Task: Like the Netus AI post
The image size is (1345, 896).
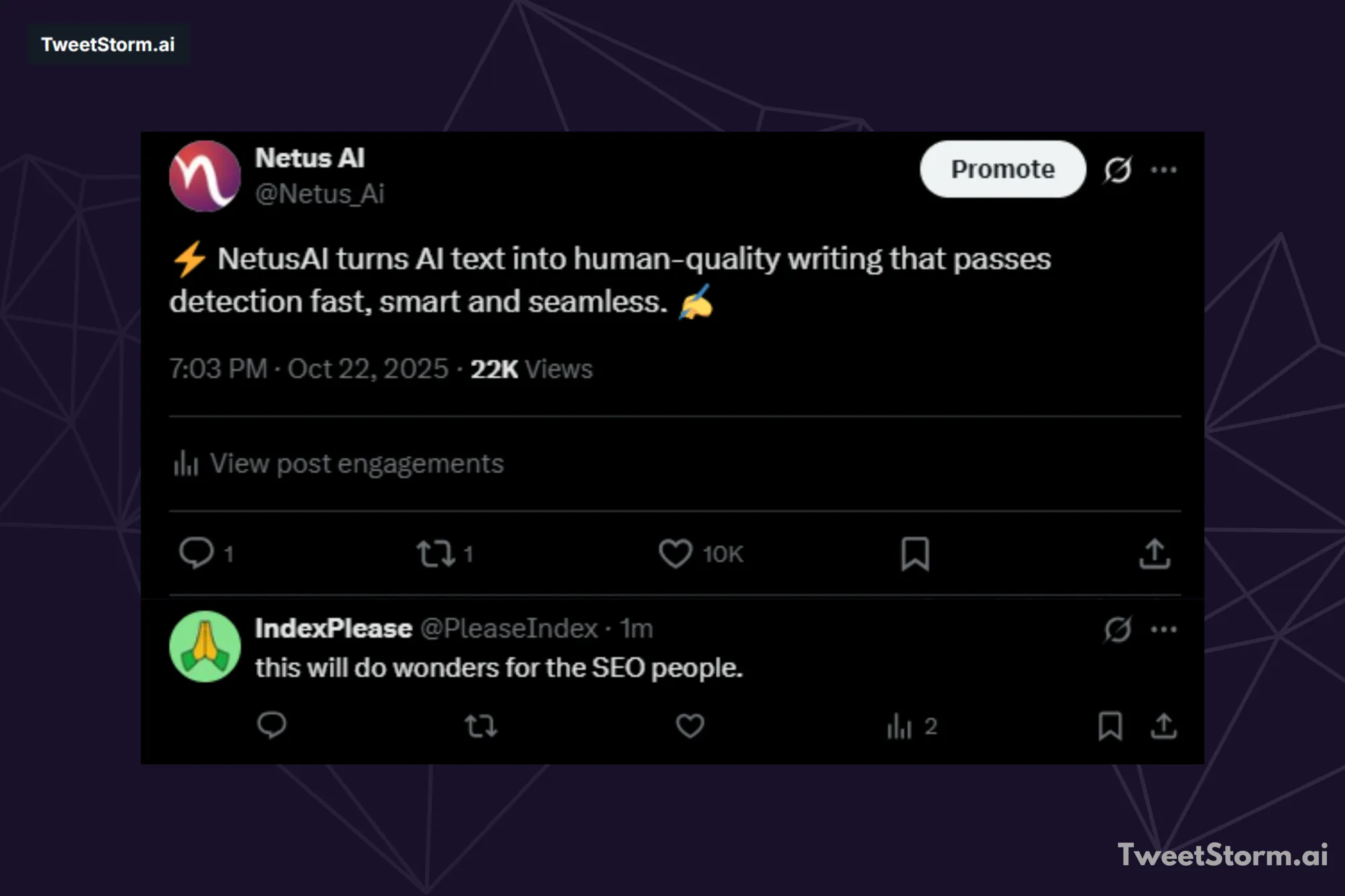Action: click(x=675, y=553)
